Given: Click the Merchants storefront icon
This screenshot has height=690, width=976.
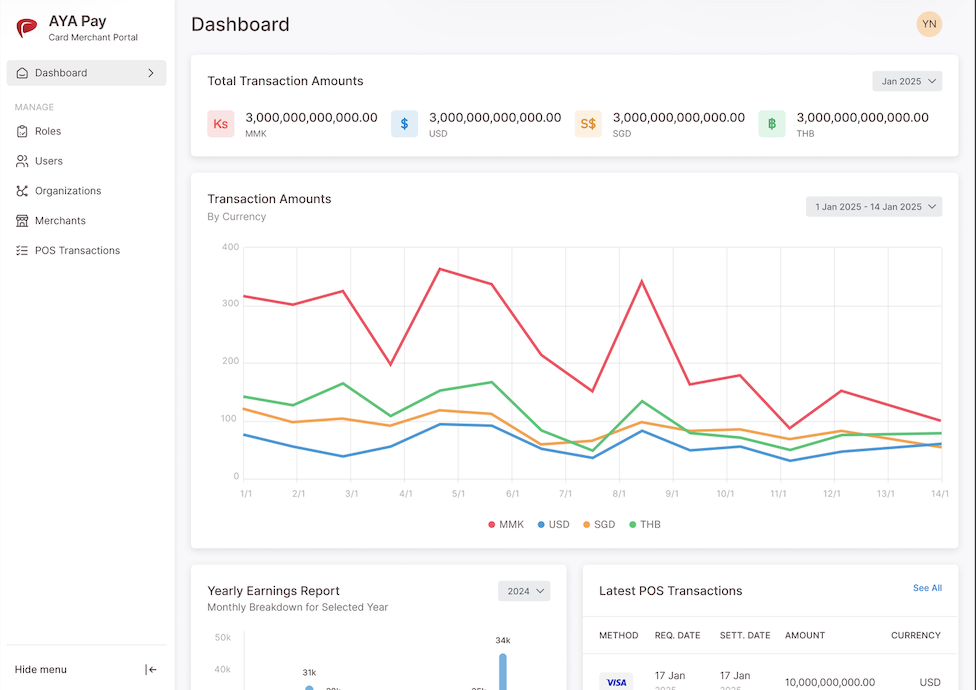Looking at the screenshot, I should click(22, 221).
